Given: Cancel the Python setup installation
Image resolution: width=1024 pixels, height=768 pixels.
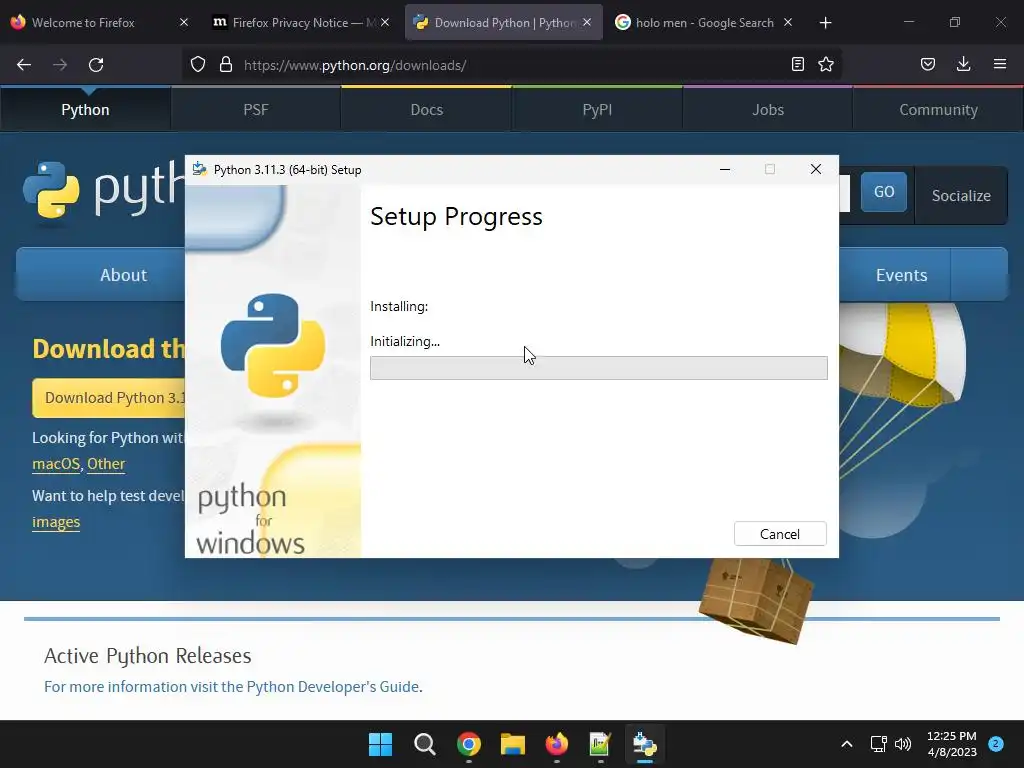Looking at the screenshot, I should (x=780, y=534).
